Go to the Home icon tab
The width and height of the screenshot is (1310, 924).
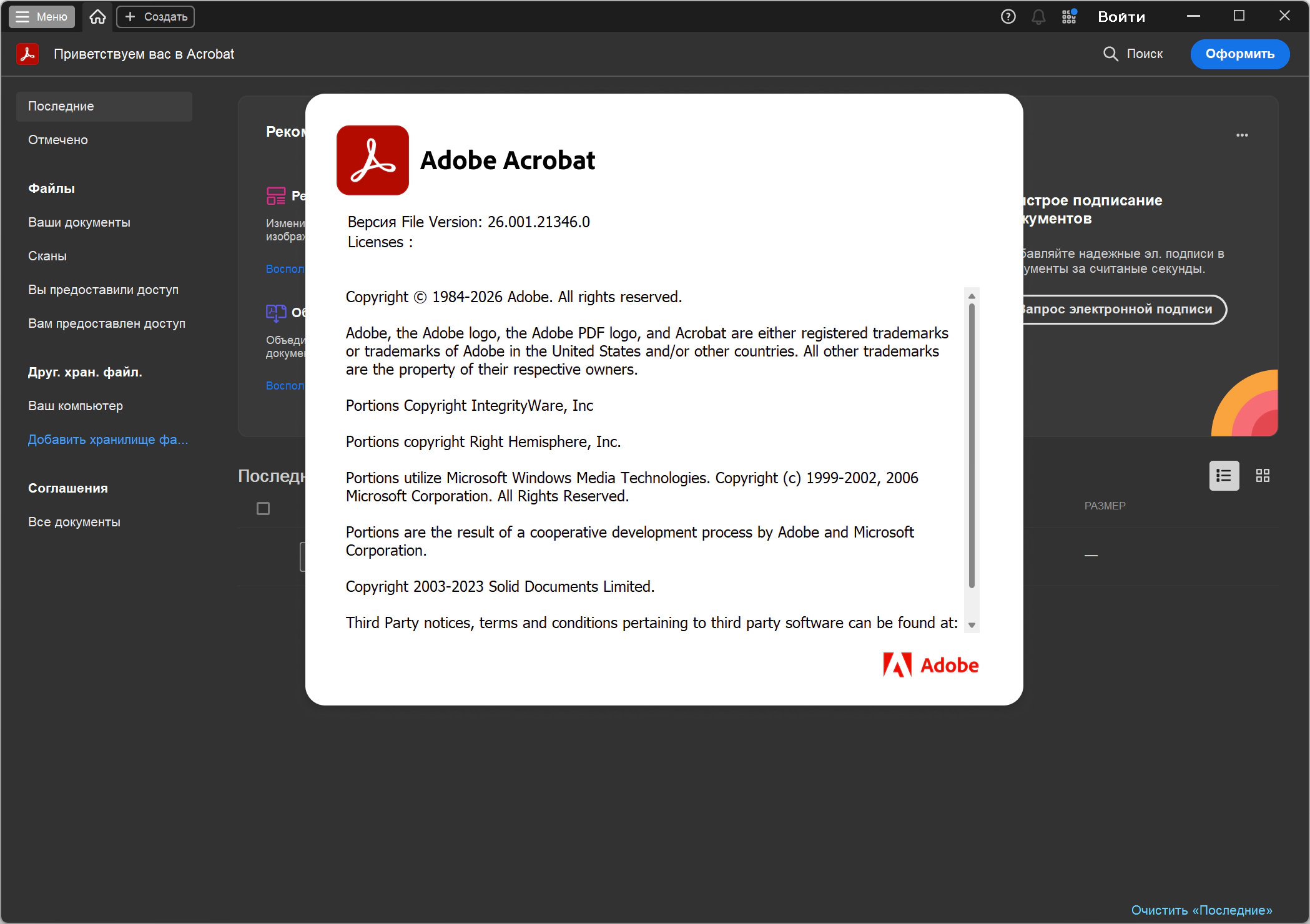(x=97, y=17)
